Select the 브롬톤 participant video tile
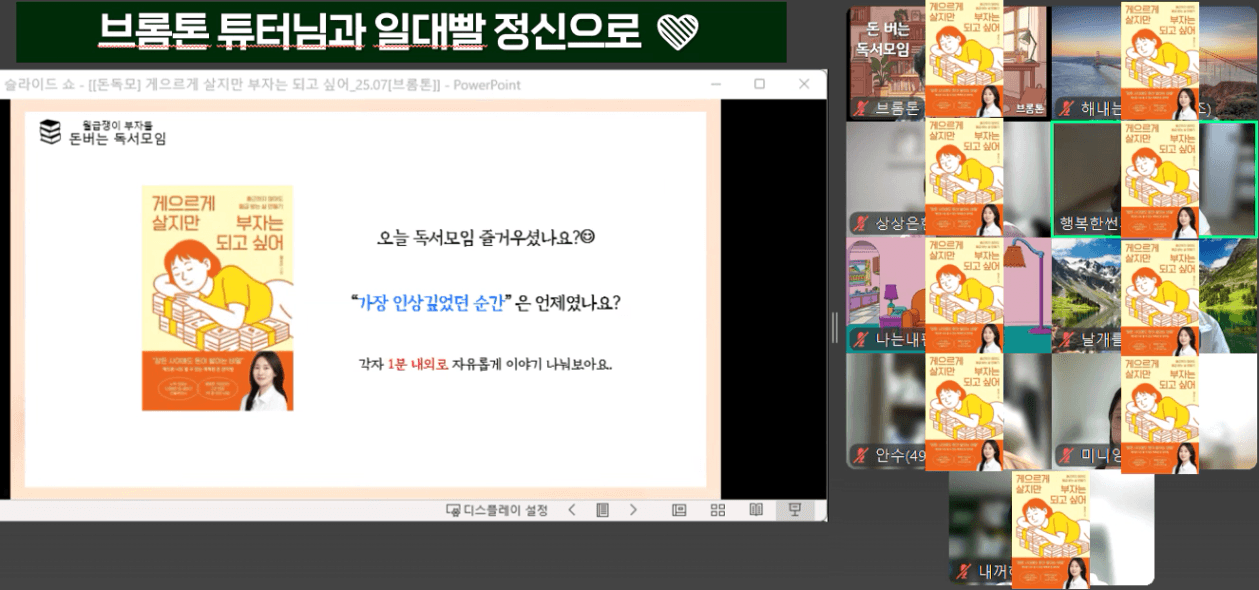1259x590 pixels. pyautogui.click(x=948, y=63)
